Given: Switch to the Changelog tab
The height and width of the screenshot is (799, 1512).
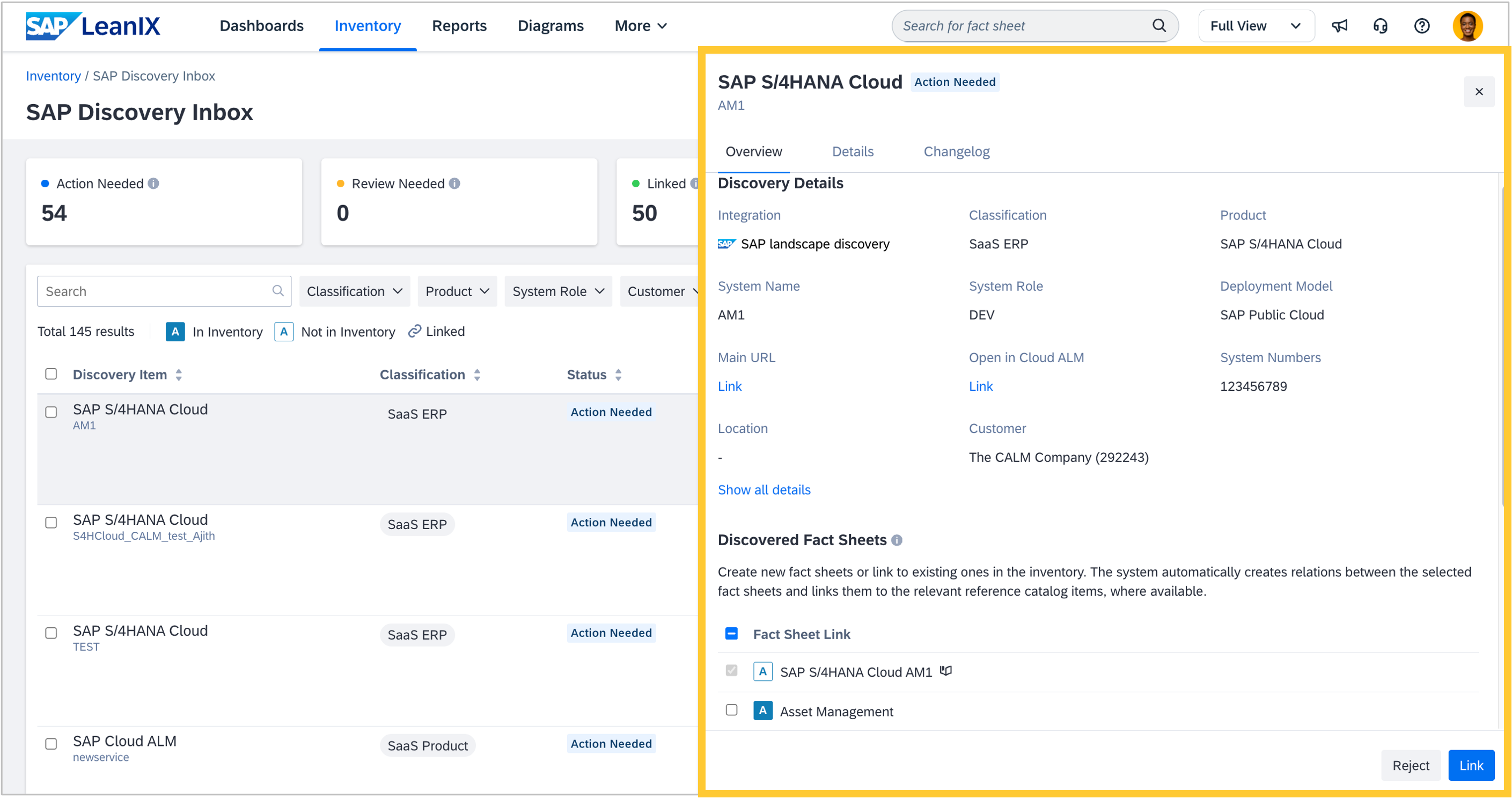Looking at the screenshot, I should coord(956,151).
